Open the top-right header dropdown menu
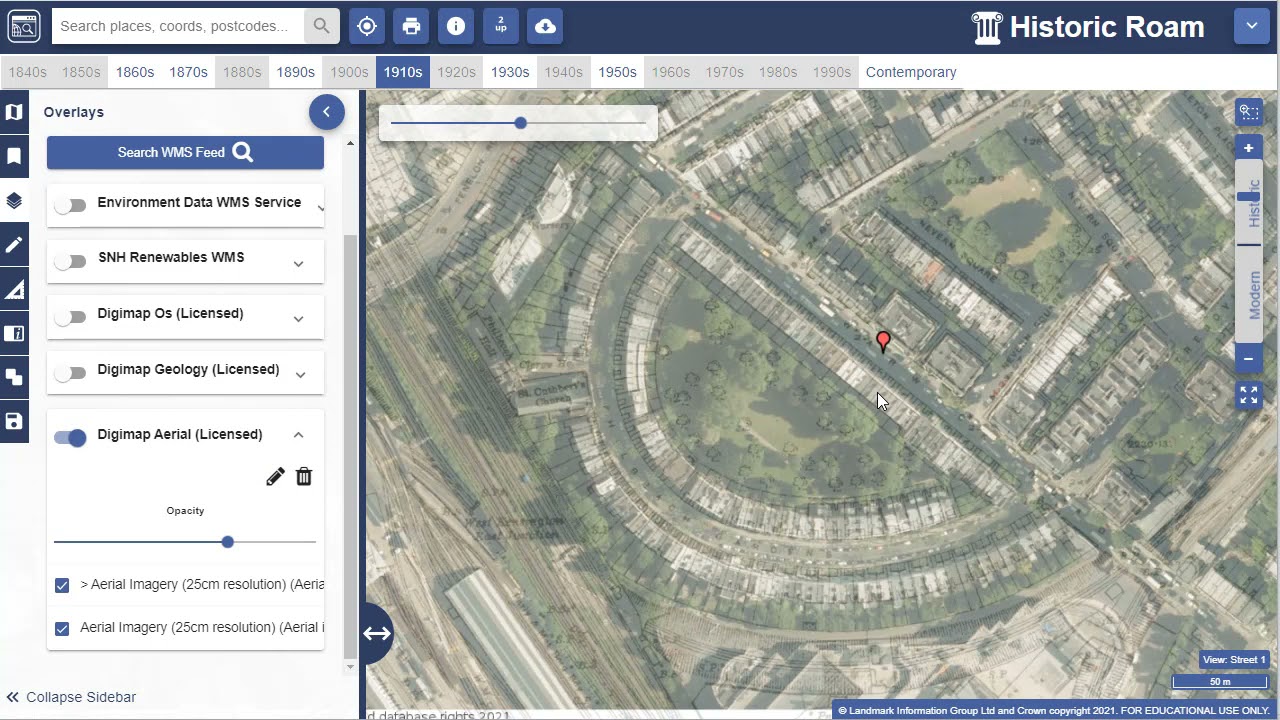This screenshot has width=1280, height=720. pos(1251,26)
